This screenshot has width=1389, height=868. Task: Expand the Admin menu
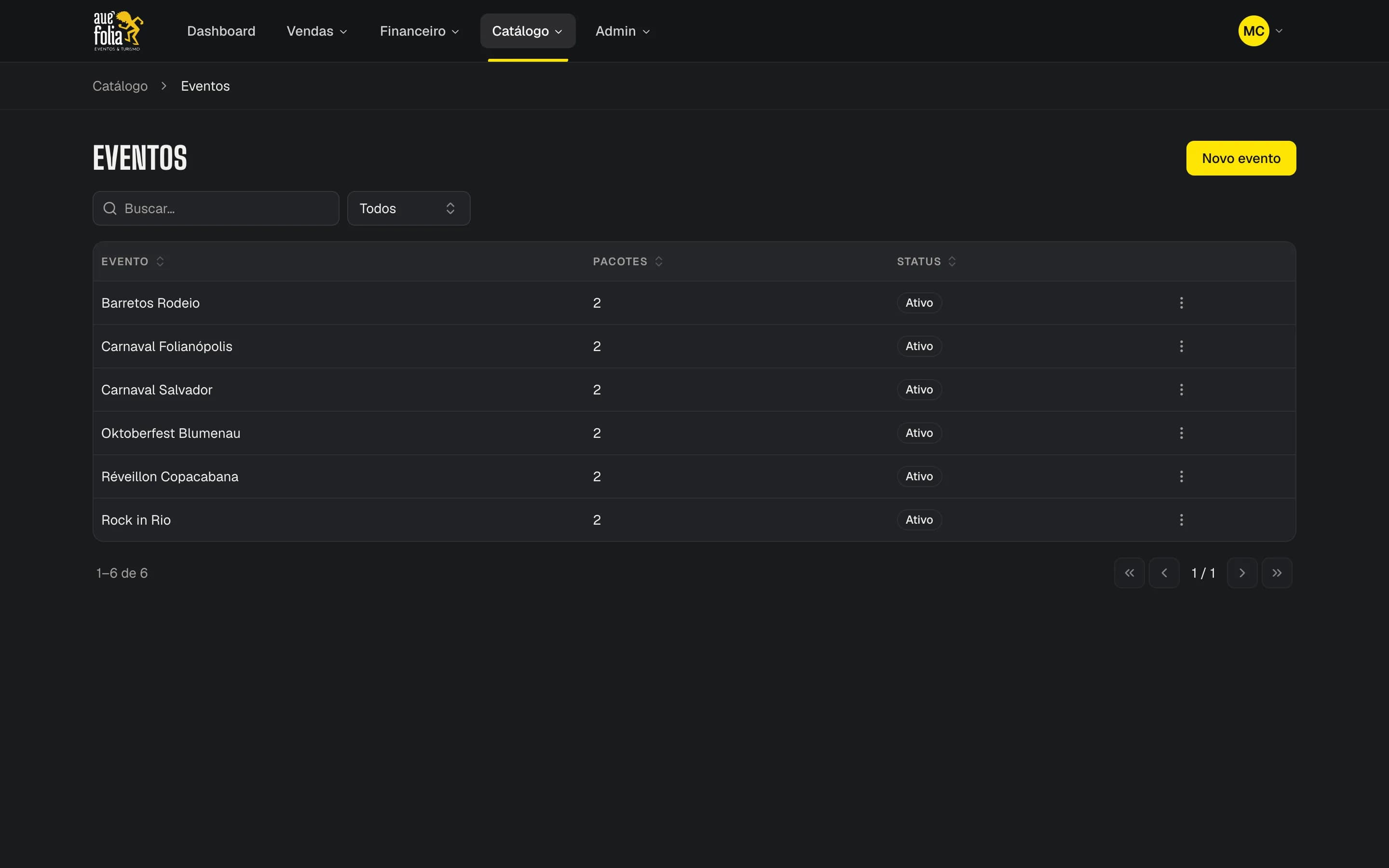[x=623, y=31]
